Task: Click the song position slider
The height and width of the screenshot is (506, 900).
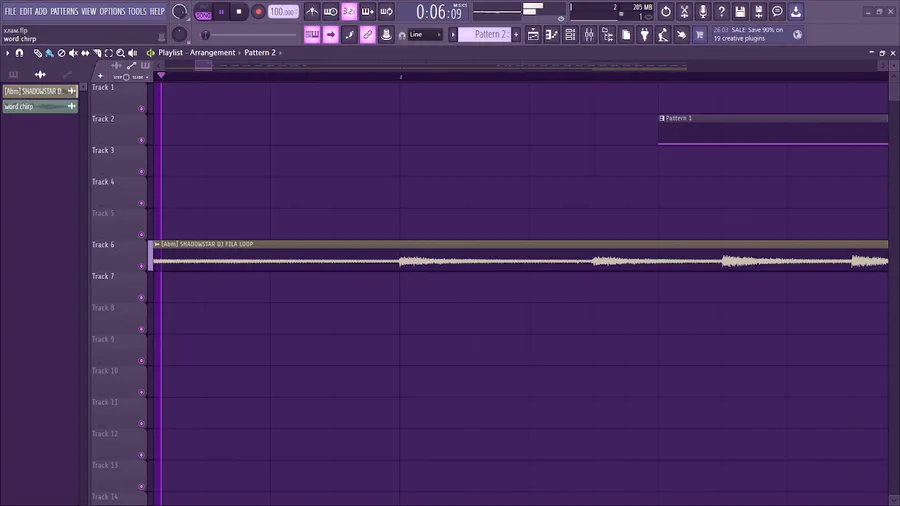Action: [248, 35]
